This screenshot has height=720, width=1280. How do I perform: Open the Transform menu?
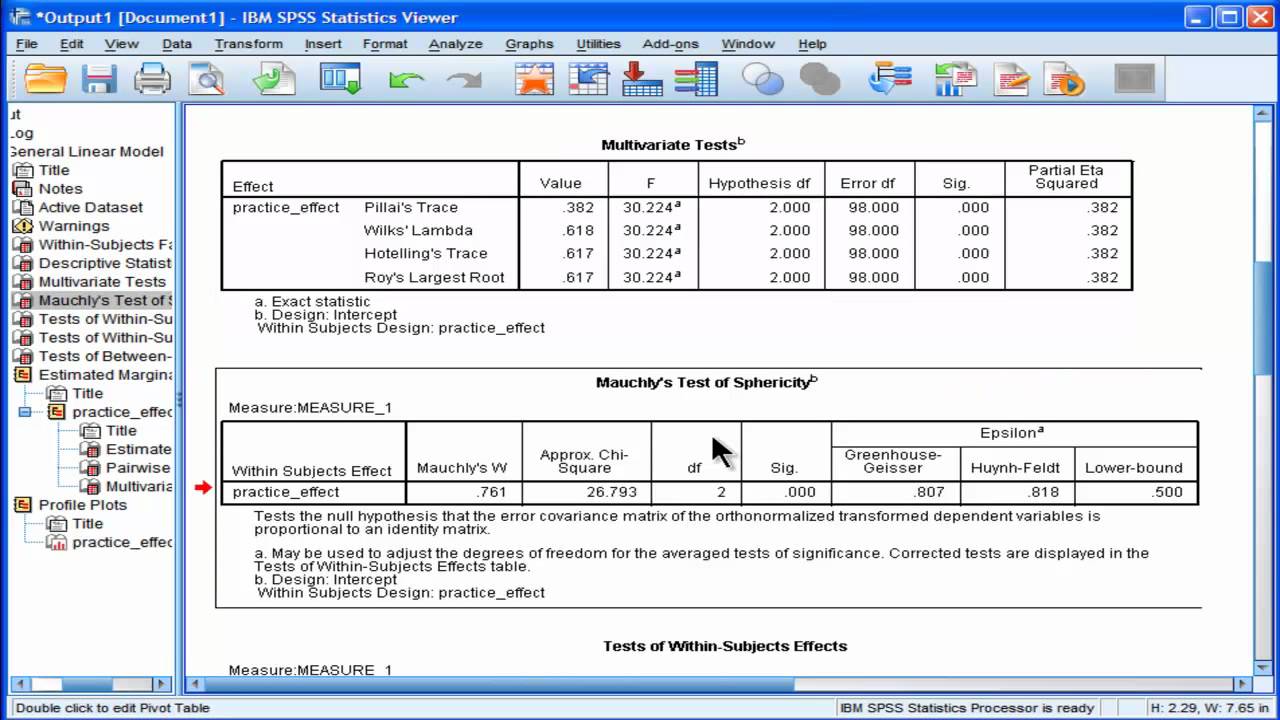coord(248,44)
